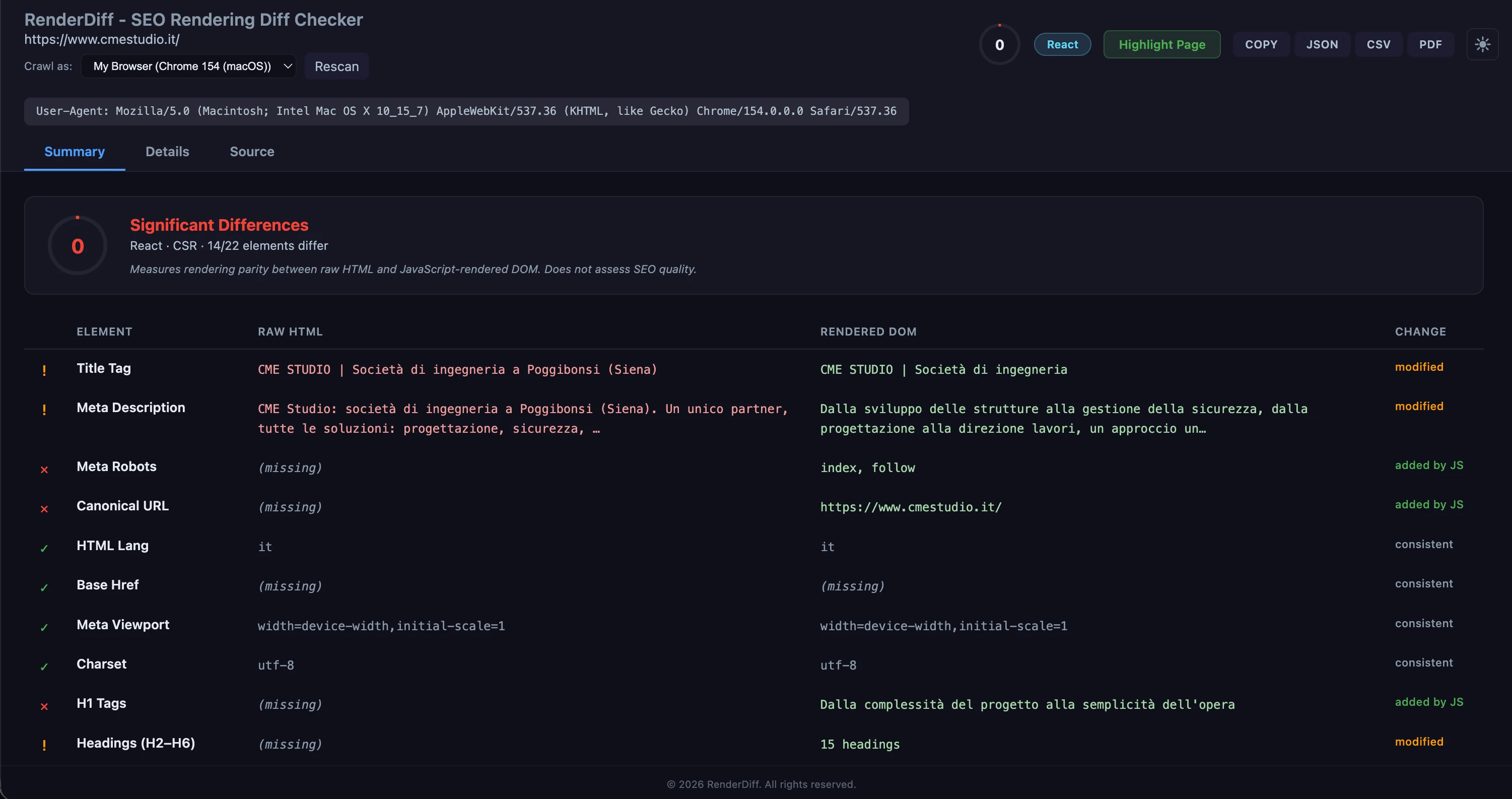Click the RAW HTML column header
Viewport: 1512px width, 799px height.
pos(290,331)
